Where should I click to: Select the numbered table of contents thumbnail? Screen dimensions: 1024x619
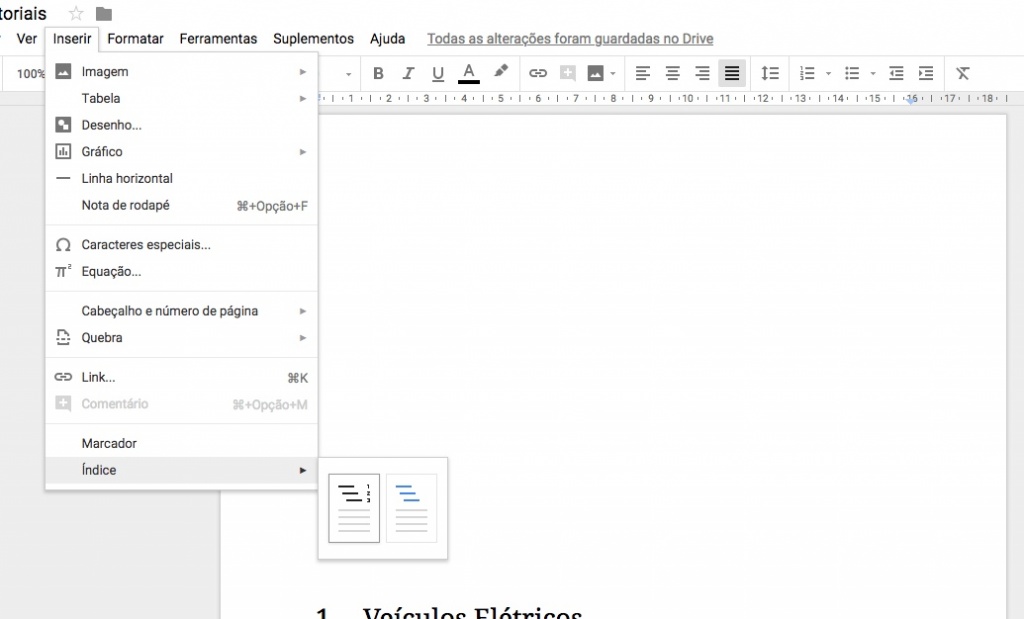click(x=354, y=508)
